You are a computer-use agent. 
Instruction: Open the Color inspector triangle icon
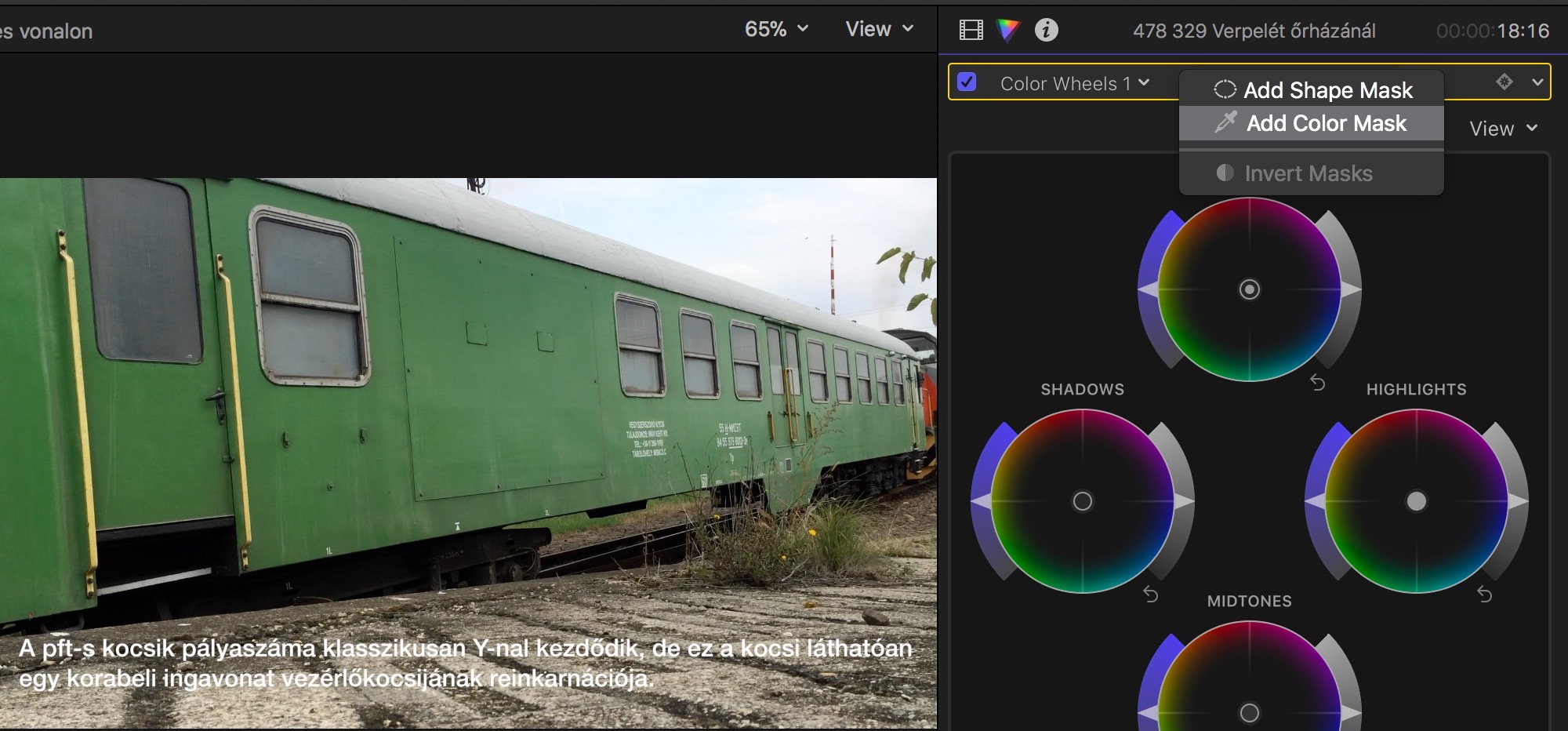coord(1008,31)
